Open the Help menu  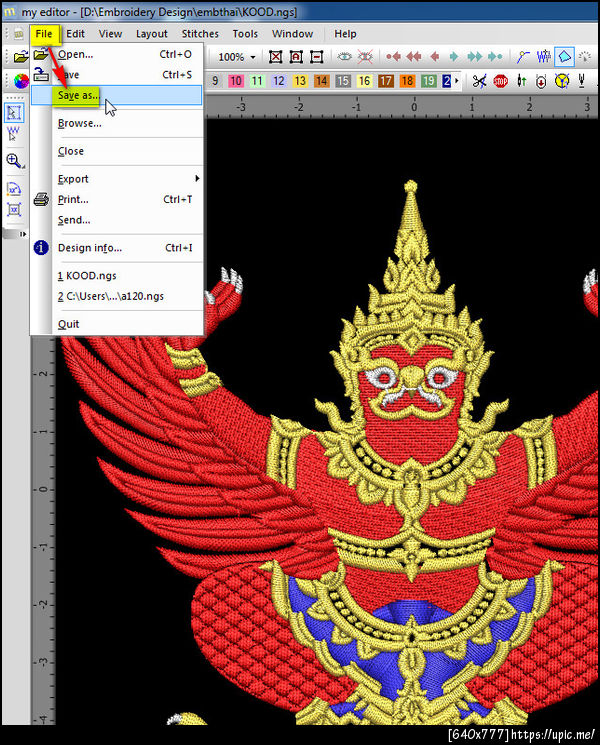345,34
